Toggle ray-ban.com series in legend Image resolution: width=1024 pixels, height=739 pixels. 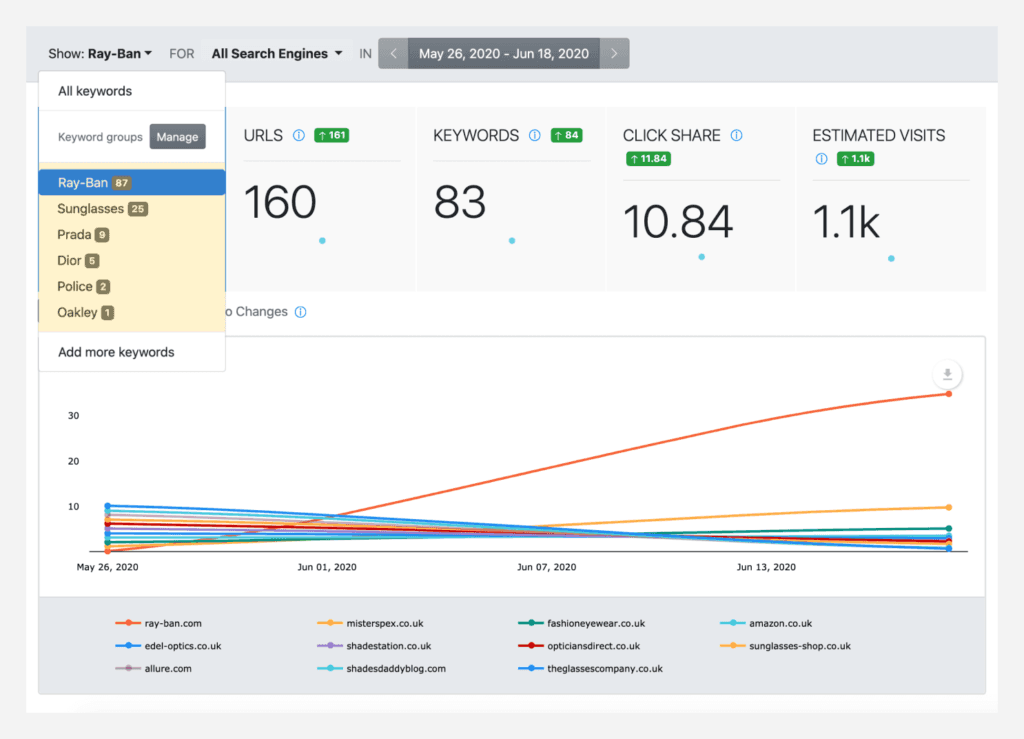(x=158, y=623)
